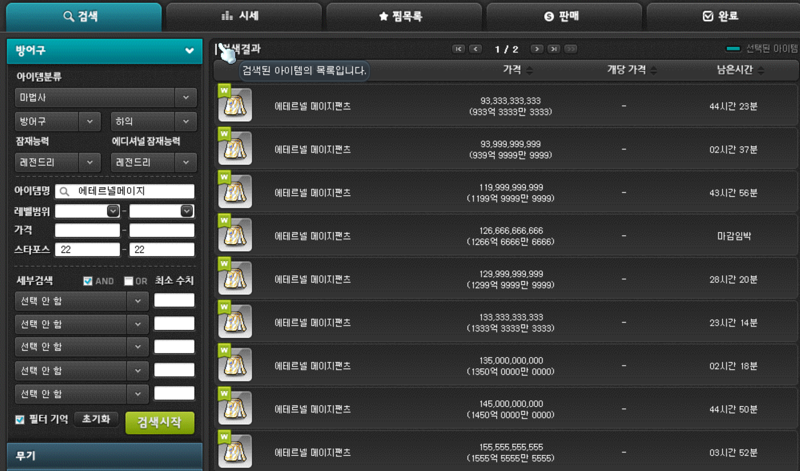Open the 찜목록 tab
Image resolution: width=800 pixels, height=471 pixels.
404,16
